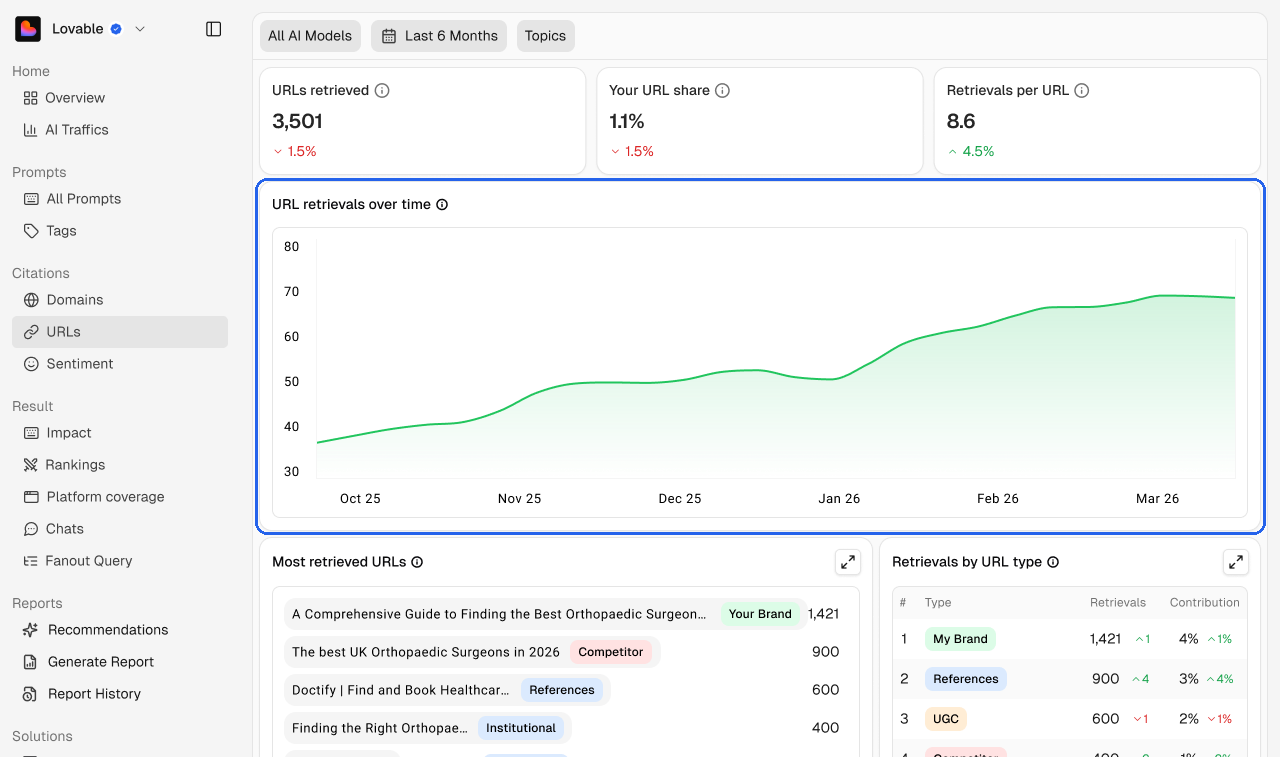The width and height of the screenshot is (1280, 757).
Task: Click Finding the Right Orthopae... URL
Action: tap(428, 728)
